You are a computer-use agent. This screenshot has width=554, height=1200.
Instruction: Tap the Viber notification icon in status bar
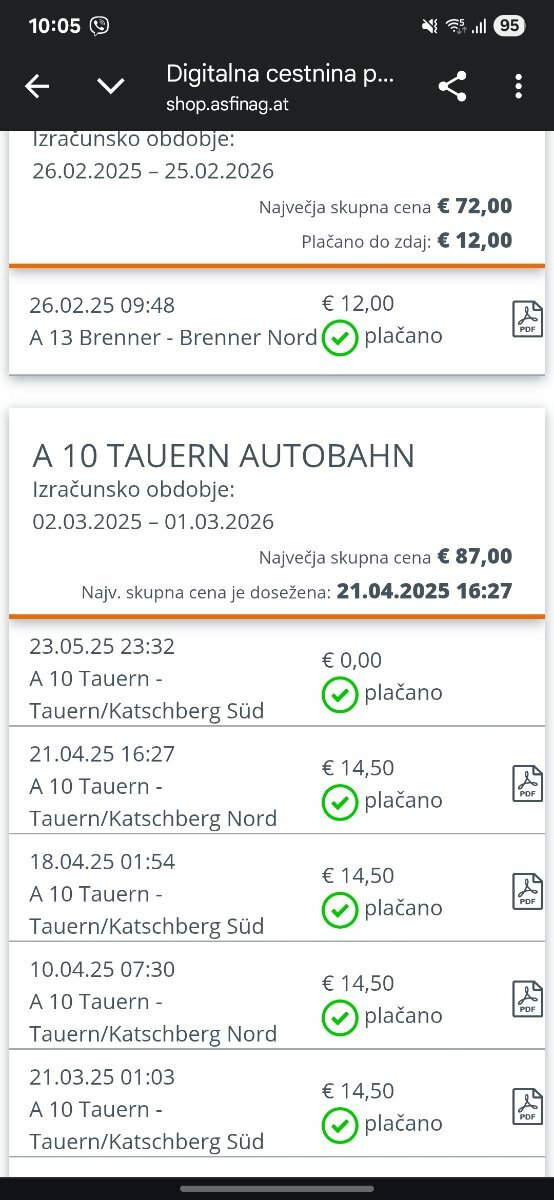click(99, 26)
